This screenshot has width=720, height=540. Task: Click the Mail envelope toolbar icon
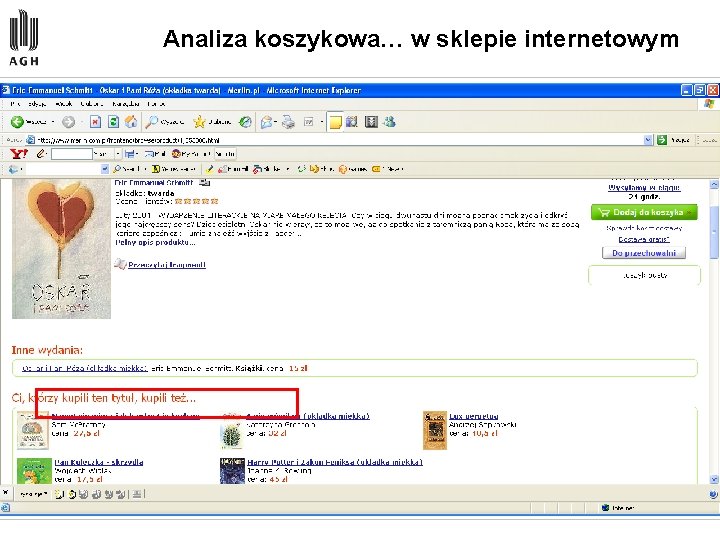[266, 122]
